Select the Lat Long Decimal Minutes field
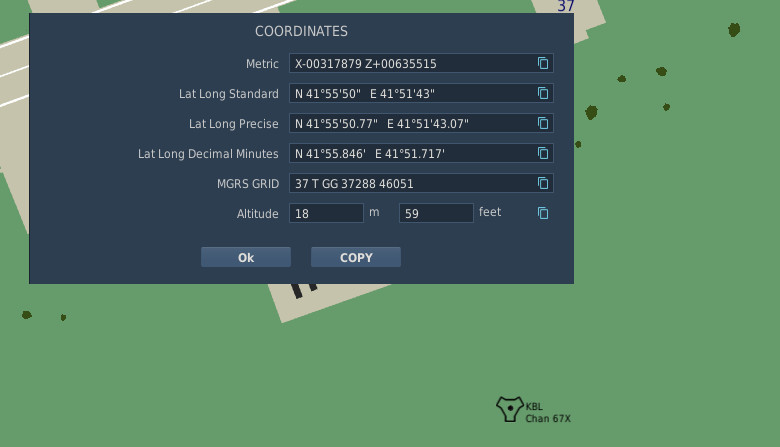Viewport: 780px width, 447px height. click(410, 154)
